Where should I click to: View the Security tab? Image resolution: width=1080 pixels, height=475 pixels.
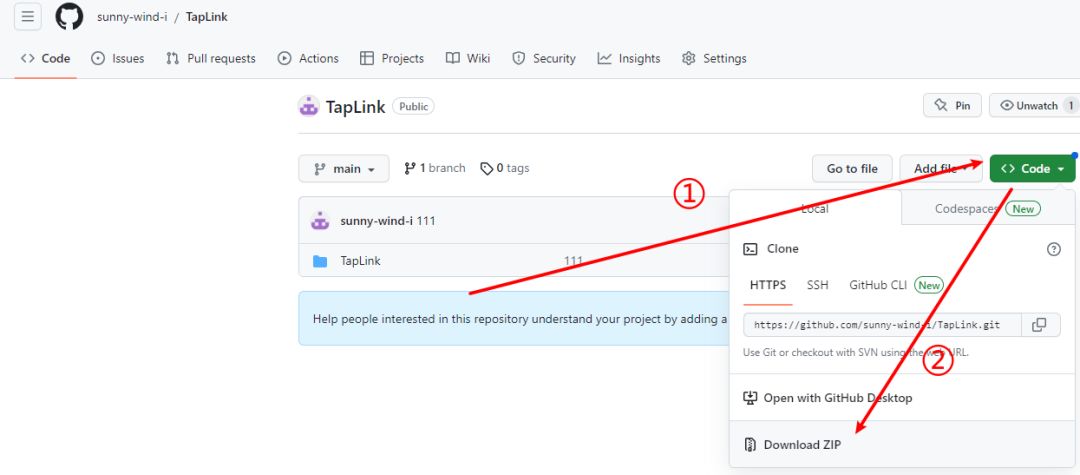point(543,59)
